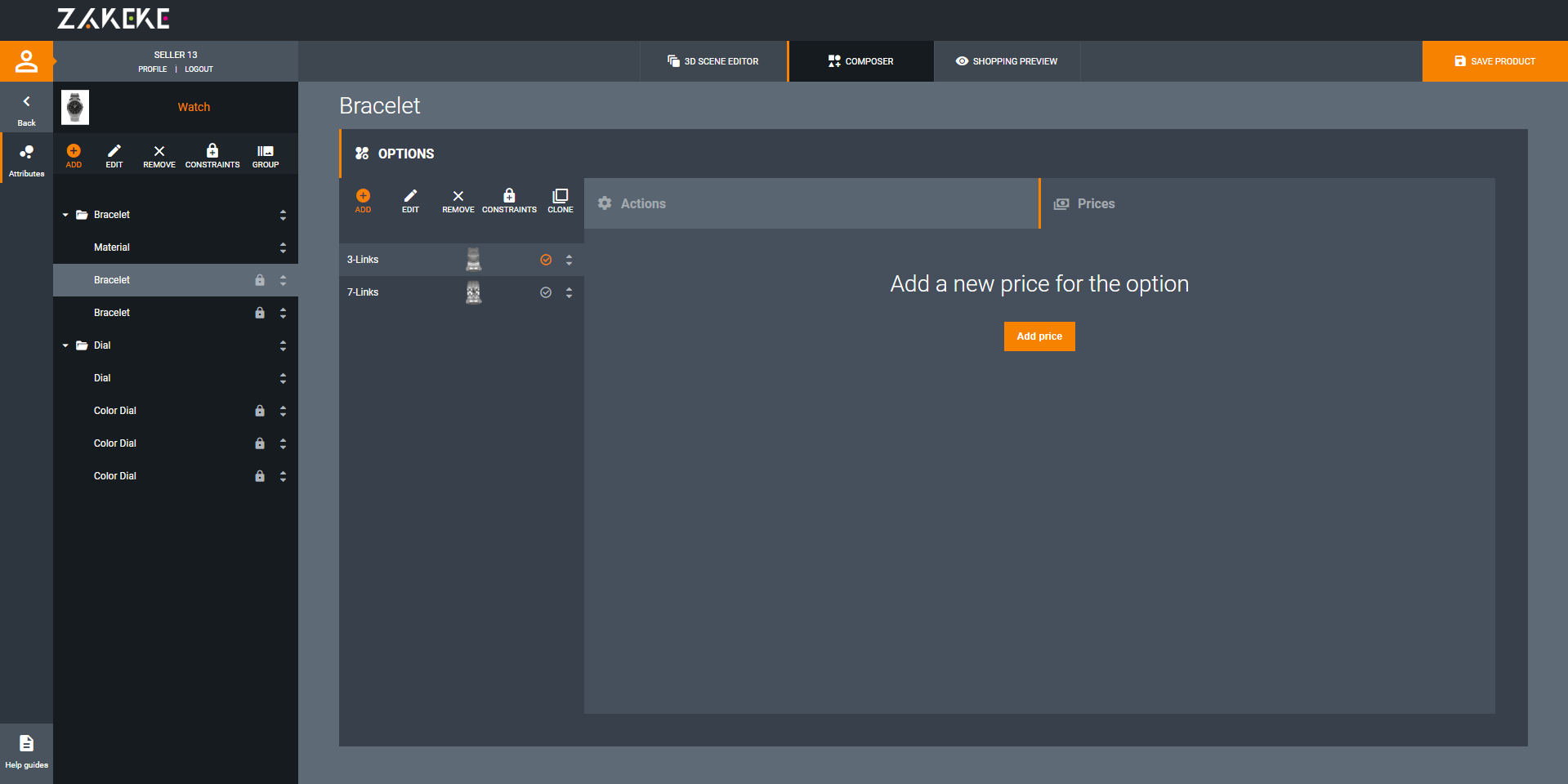
Task: Click lock icon on second Color Dial
Action: coord(260,443)
